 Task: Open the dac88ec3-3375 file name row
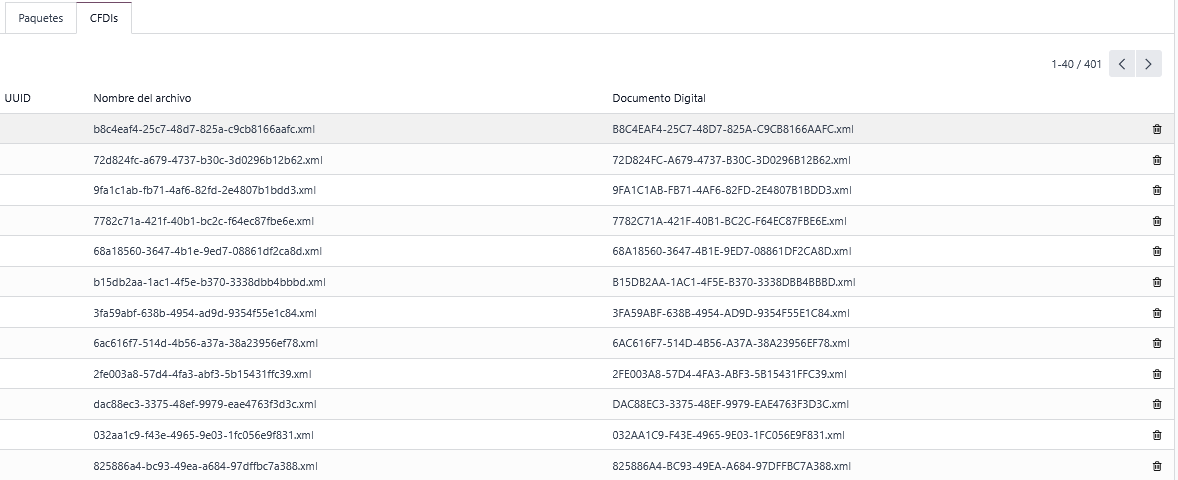(205, 405)
